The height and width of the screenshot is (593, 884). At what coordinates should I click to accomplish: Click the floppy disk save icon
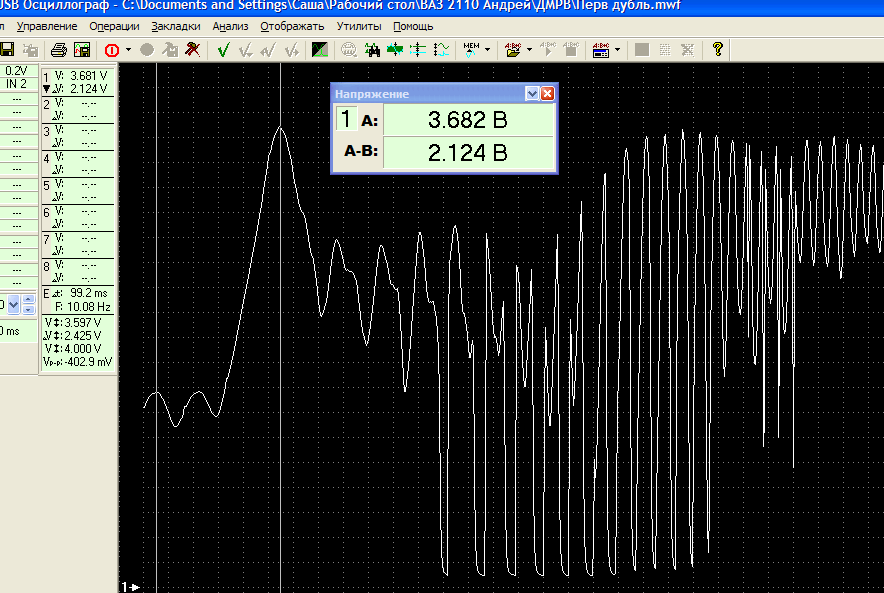point(7,50)
